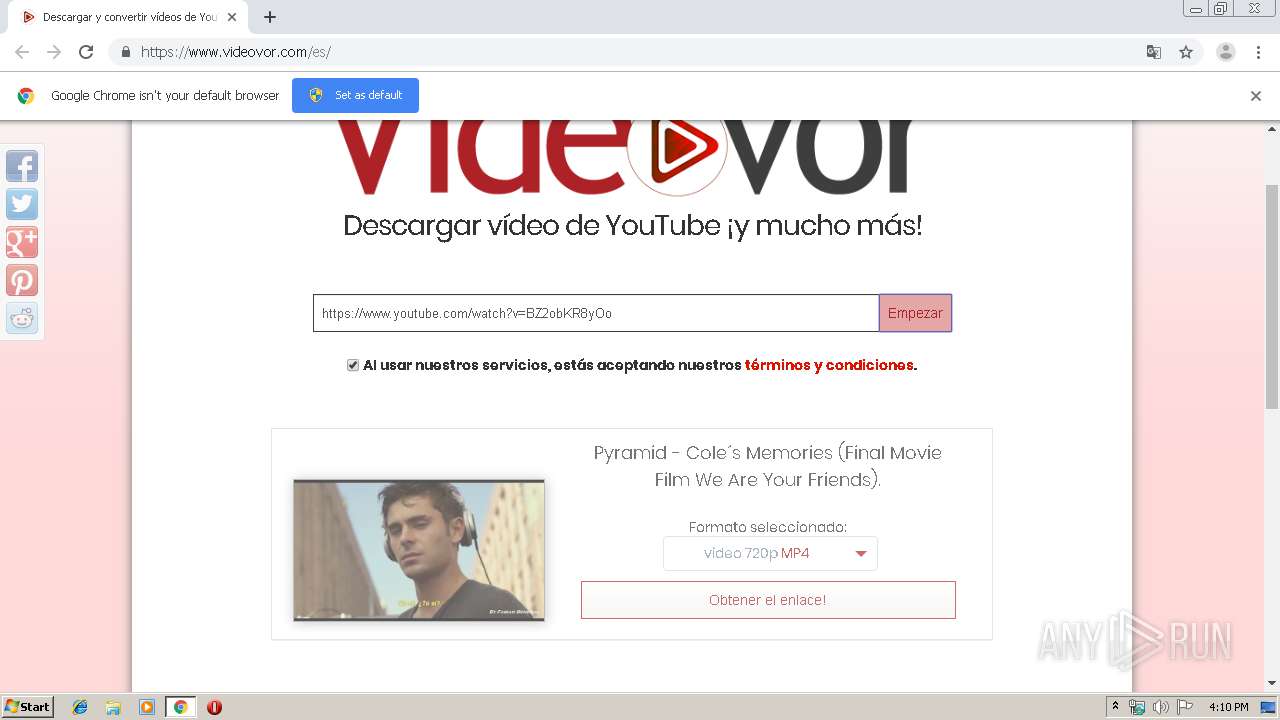This screenshot has height=720, width=1280.
Task: Click the taskbar clock showing 4:10 PM
Action: click(1228, 707)
